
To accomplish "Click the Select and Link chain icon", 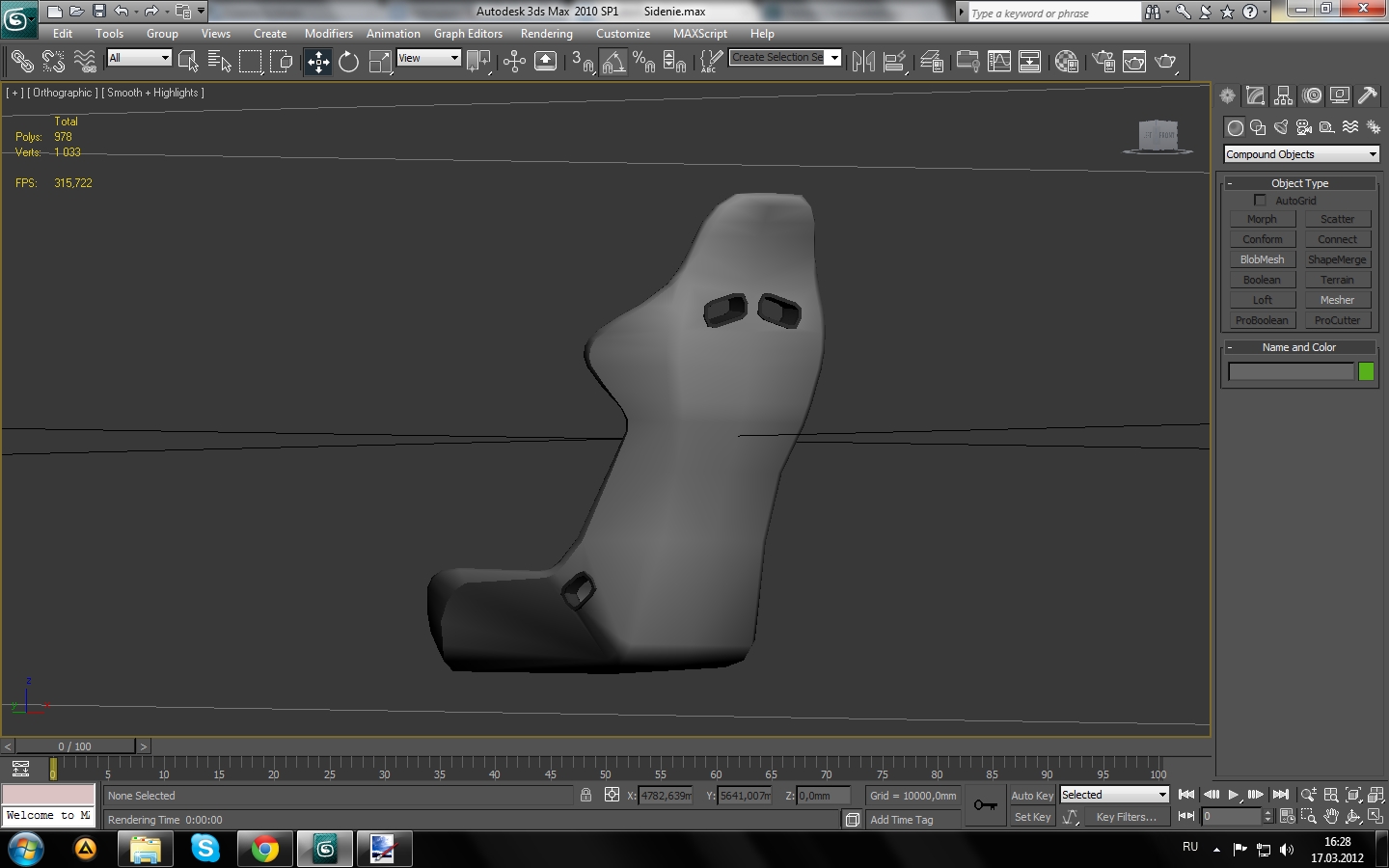I will point(21,63).
